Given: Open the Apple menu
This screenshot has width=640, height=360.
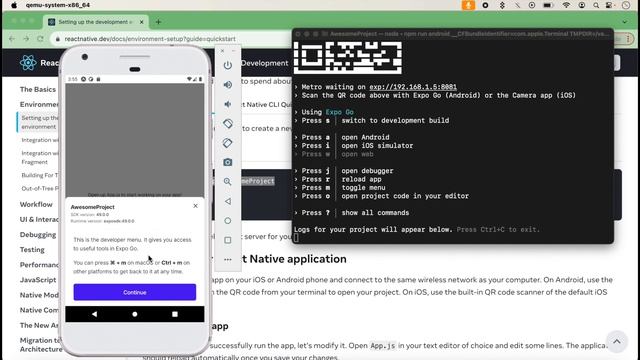Looking at the screenshot, I should tap(14, 5).
